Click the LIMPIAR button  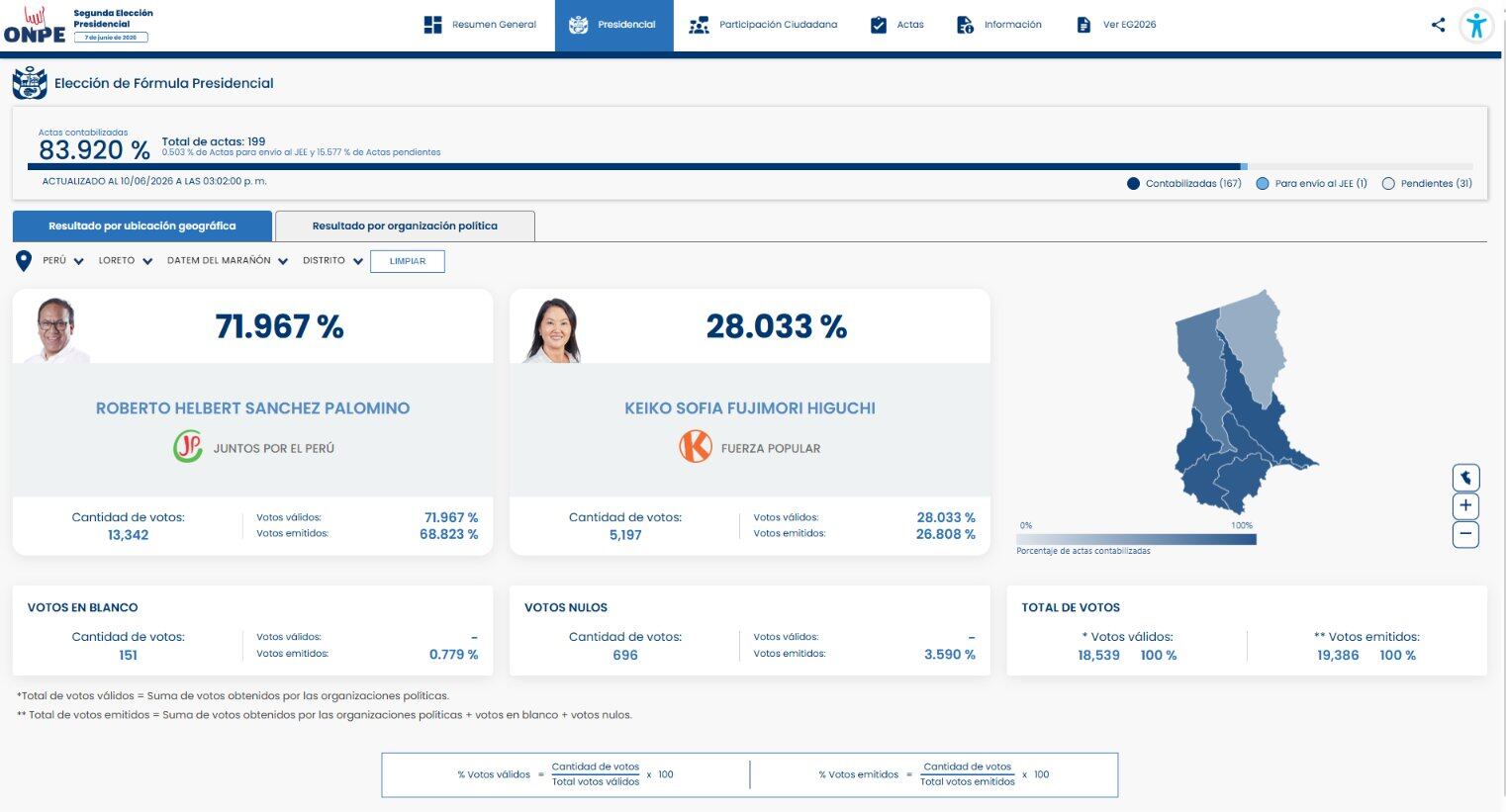coord(408,261)
